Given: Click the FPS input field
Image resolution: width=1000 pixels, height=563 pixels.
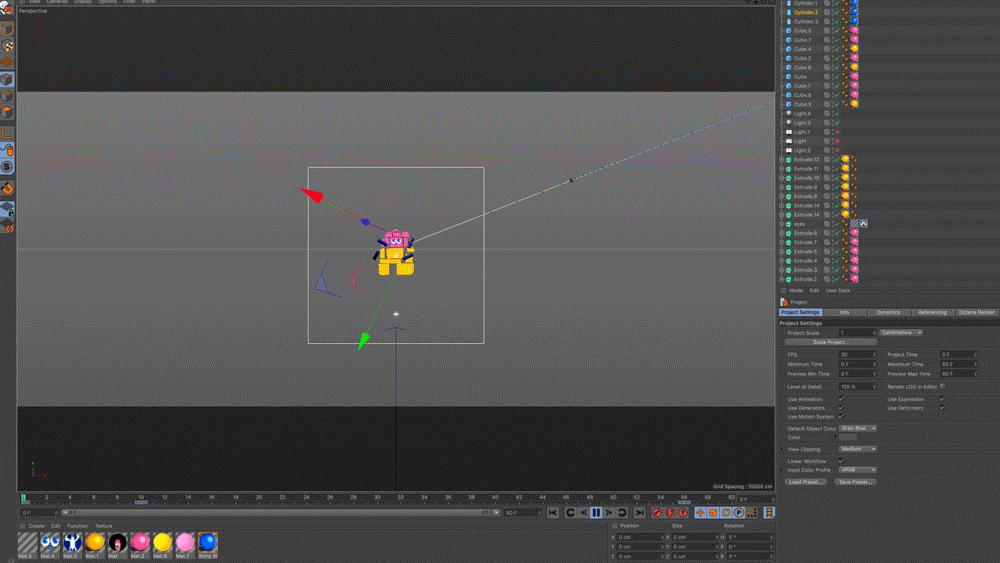Looking at the screenshot, I should click(858, 355).
